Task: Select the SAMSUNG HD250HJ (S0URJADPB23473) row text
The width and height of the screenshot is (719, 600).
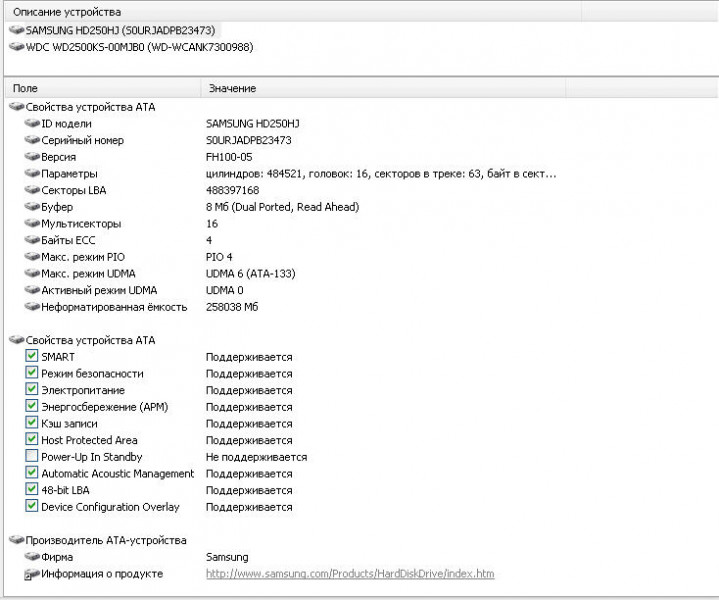Action: [x=120, y=30]
